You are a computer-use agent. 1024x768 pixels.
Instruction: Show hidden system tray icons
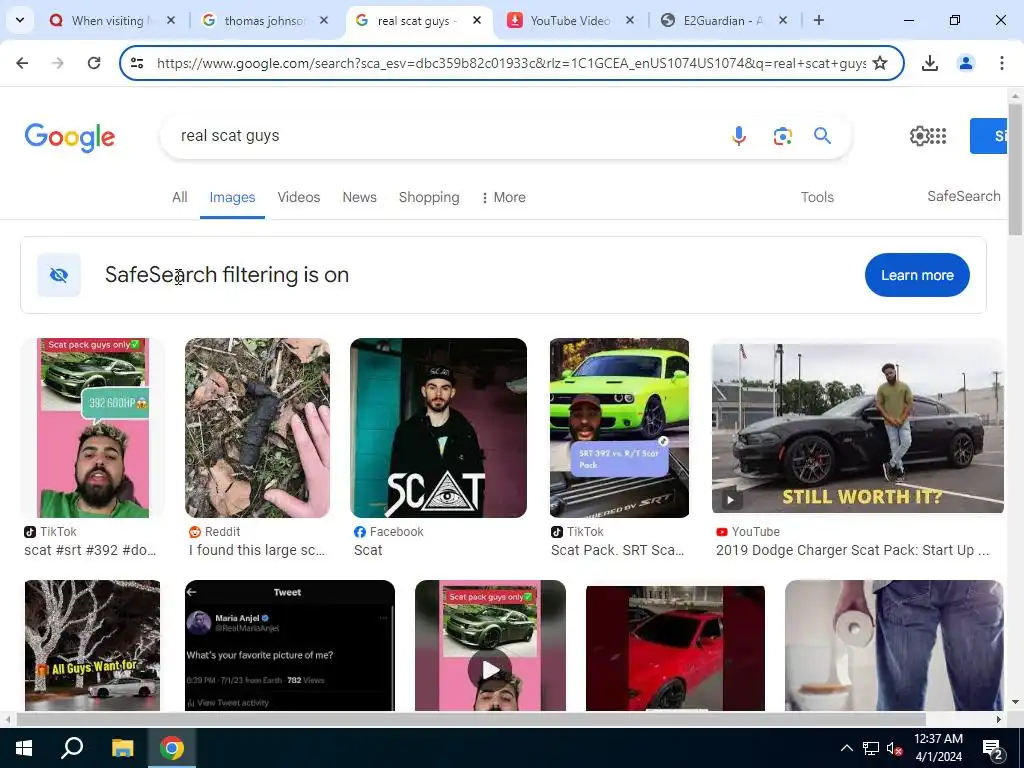[846, 748]
